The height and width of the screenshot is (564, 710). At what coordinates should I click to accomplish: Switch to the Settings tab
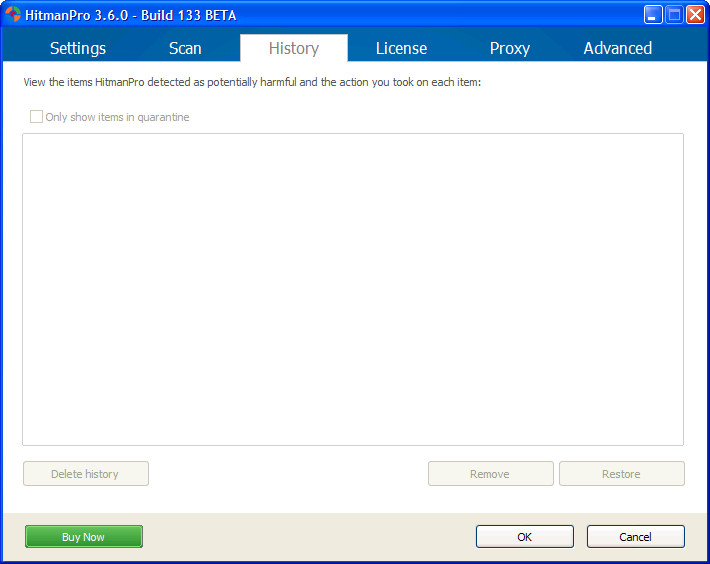click(x=78, y=48)
